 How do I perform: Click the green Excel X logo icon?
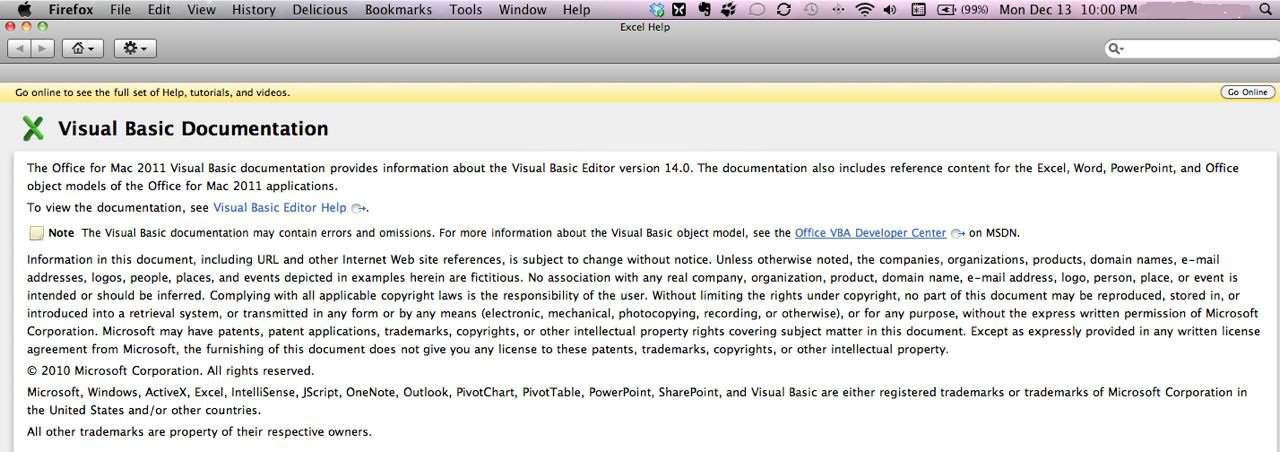point(33,128)
